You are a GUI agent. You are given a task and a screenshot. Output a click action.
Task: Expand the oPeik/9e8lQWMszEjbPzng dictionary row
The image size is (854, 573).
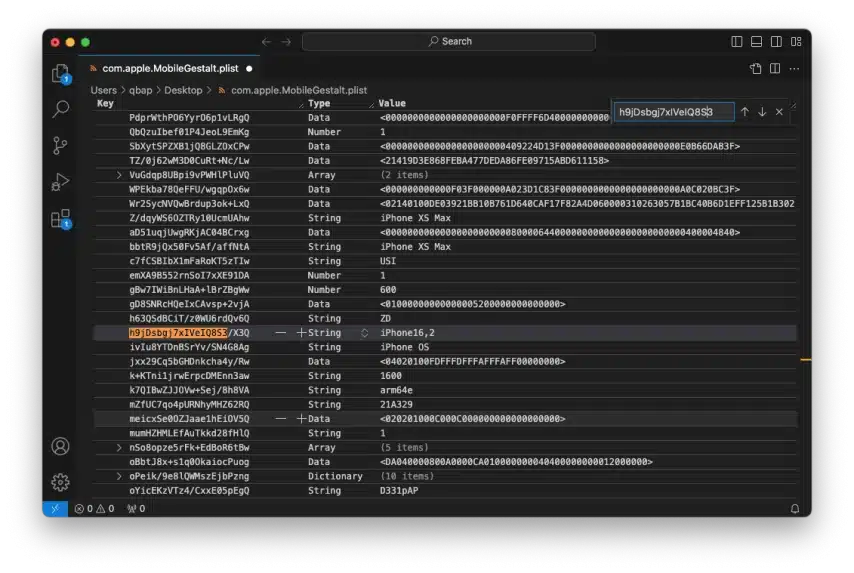(119, 476)
